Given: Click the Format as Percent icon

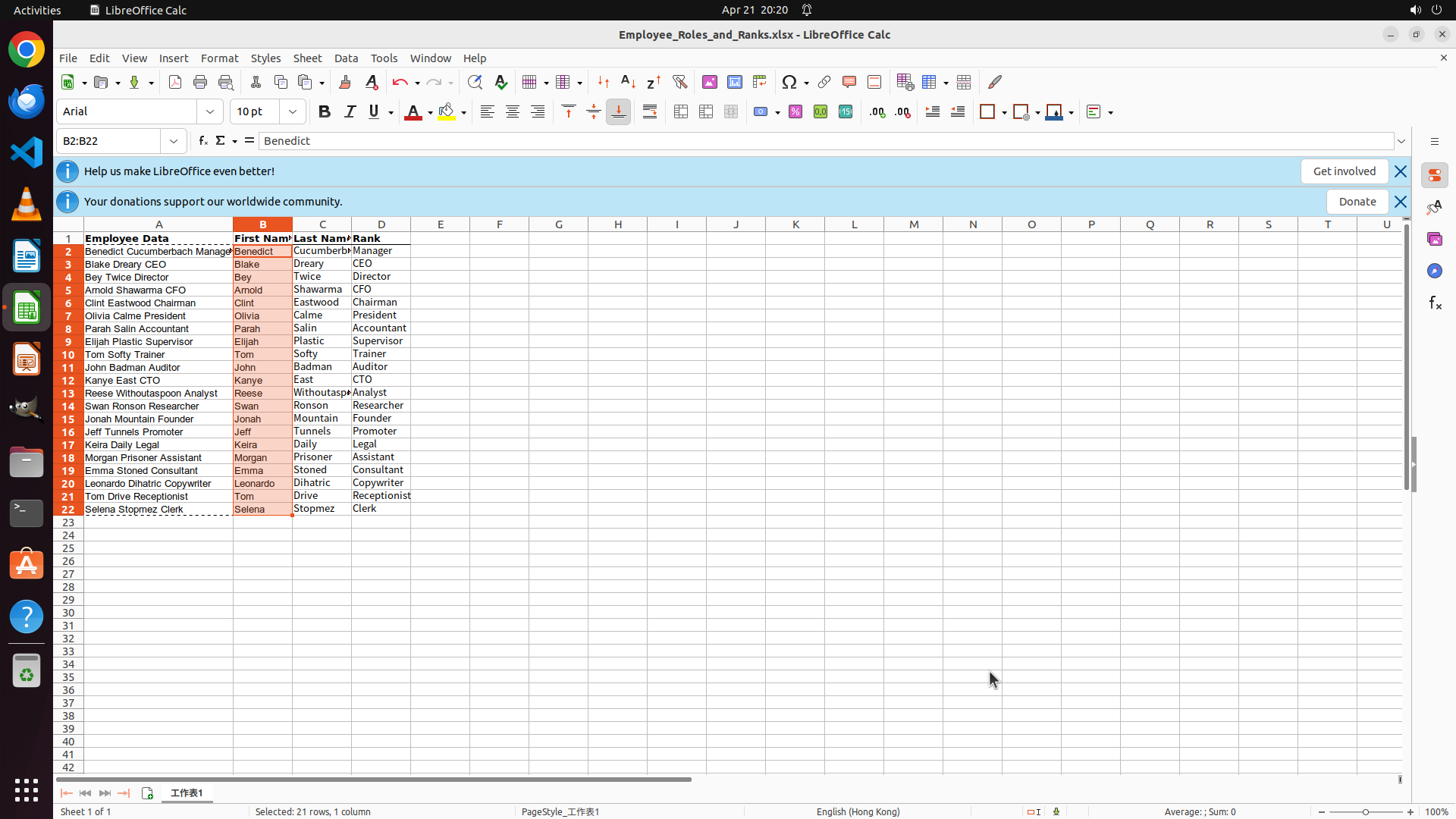Looking at the screenshot, I should pos(795,112).
